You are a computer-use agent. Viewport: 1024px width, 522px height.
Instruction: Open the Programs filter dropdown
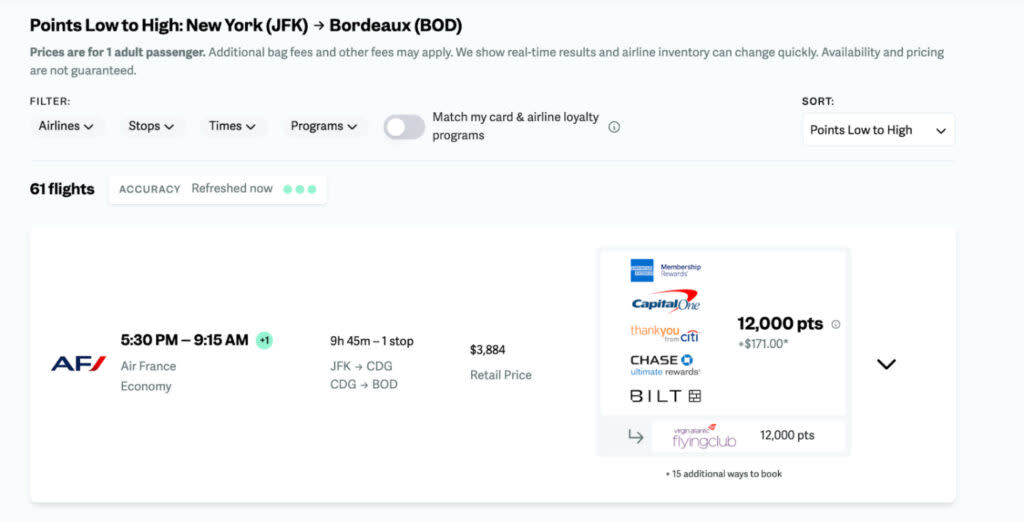[324, 126]
